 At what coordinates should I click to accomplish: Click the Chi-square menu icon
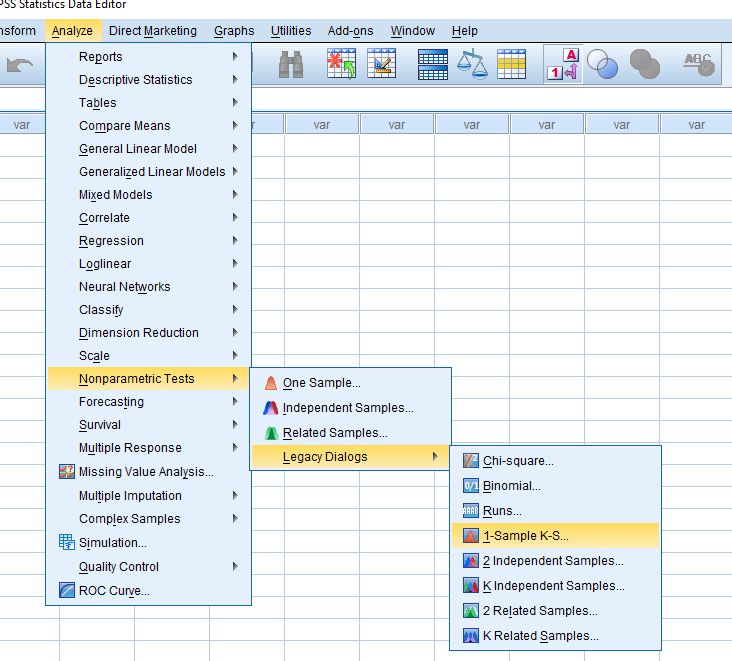471,461
